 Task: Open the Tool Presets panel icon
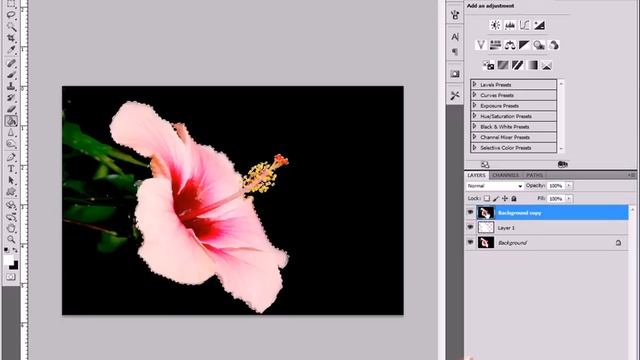(455, 96)
